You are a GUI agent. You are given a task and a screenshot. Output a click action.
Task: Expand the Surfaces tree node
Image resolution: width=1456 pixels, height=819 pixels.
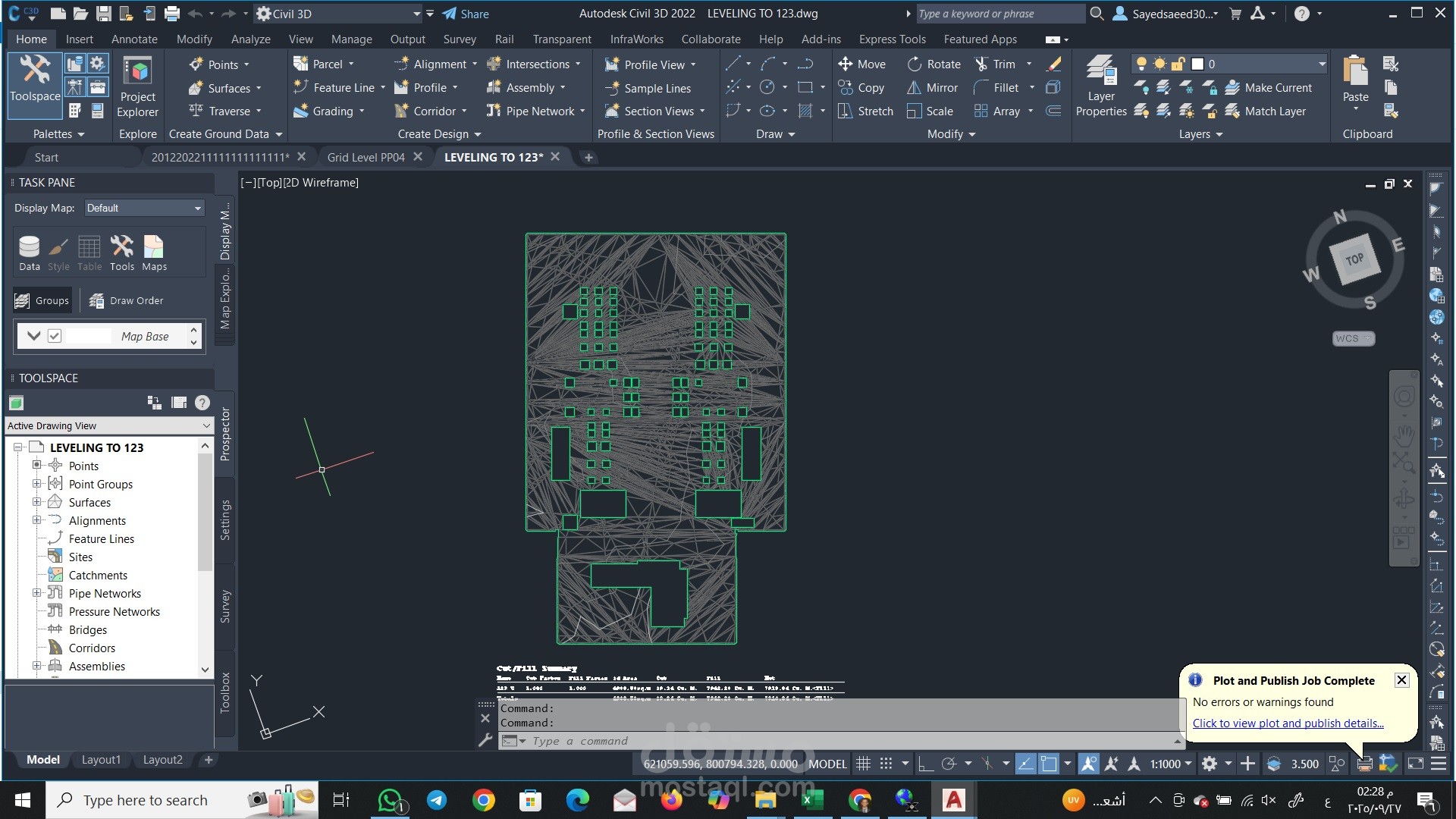click(36, 502)
